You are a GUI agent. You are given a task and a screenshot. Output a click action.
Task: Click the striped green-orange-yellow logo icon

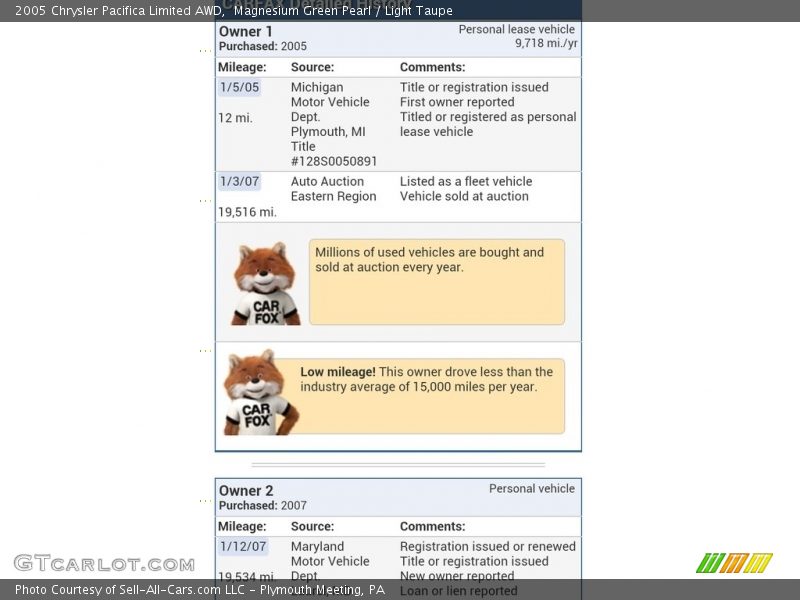[734, 563]
